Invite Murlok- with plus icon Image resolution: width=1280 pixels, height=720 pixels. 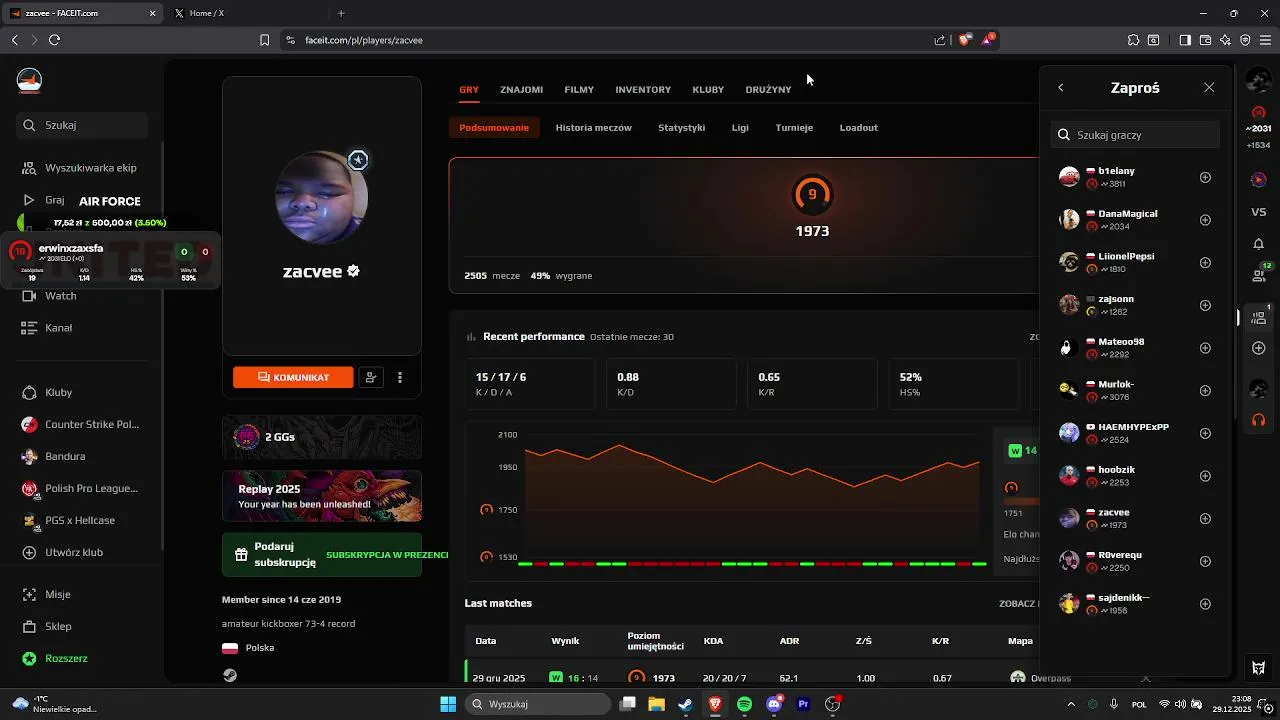[1205, 391]
